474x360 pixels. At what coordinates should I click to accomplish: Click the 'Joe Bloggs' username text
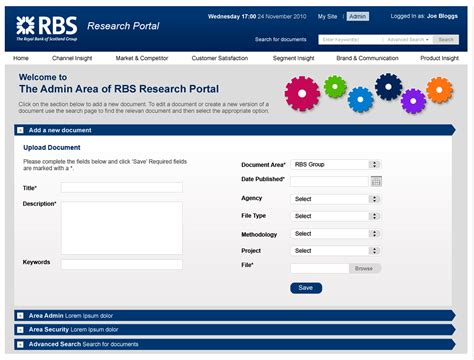pyautogui.click(x=442, y=16)
